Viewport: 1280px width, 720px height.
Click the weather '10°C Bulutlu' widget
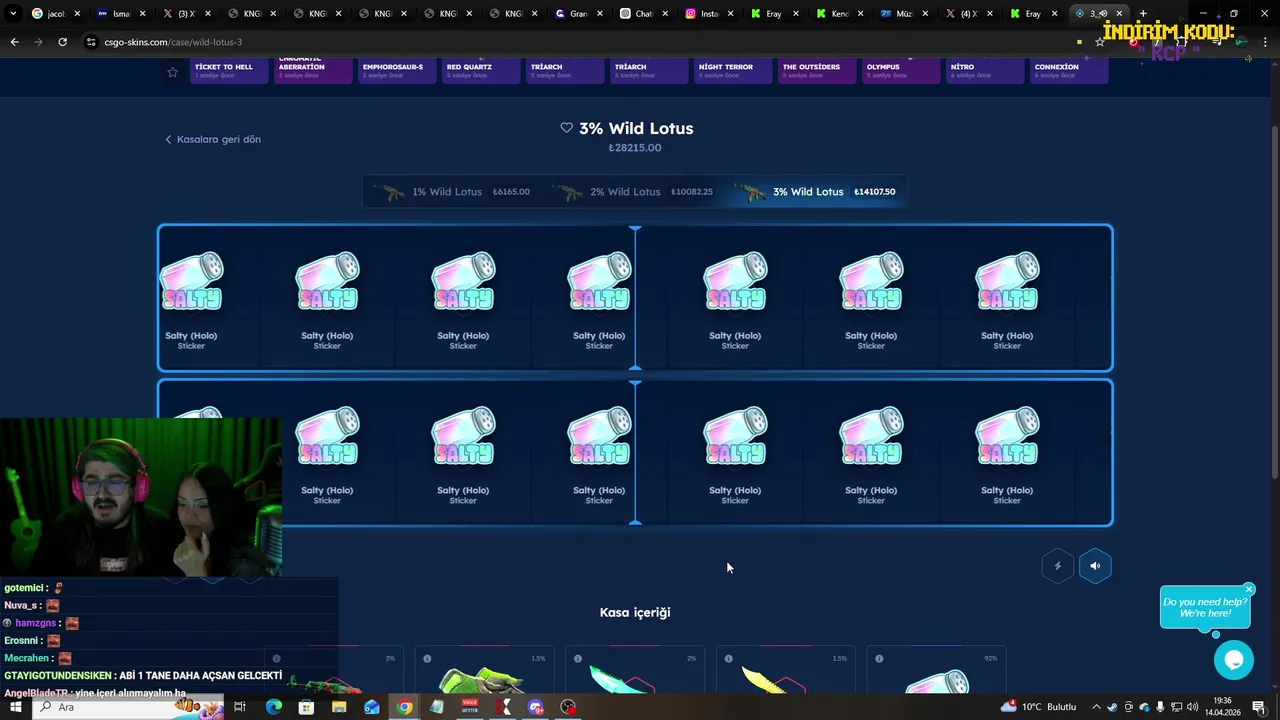click(1040, 707)
